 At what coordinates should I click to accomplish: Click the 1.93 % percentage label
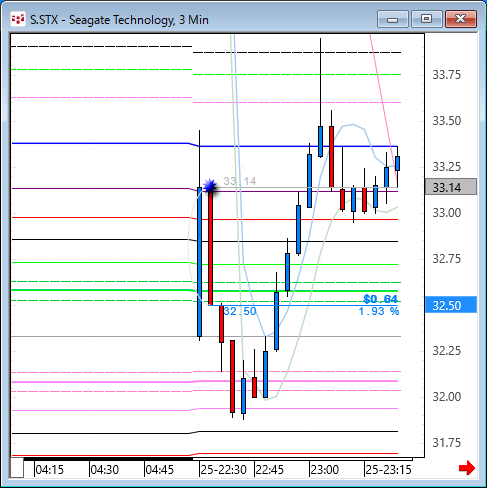(x=379, y=311)
